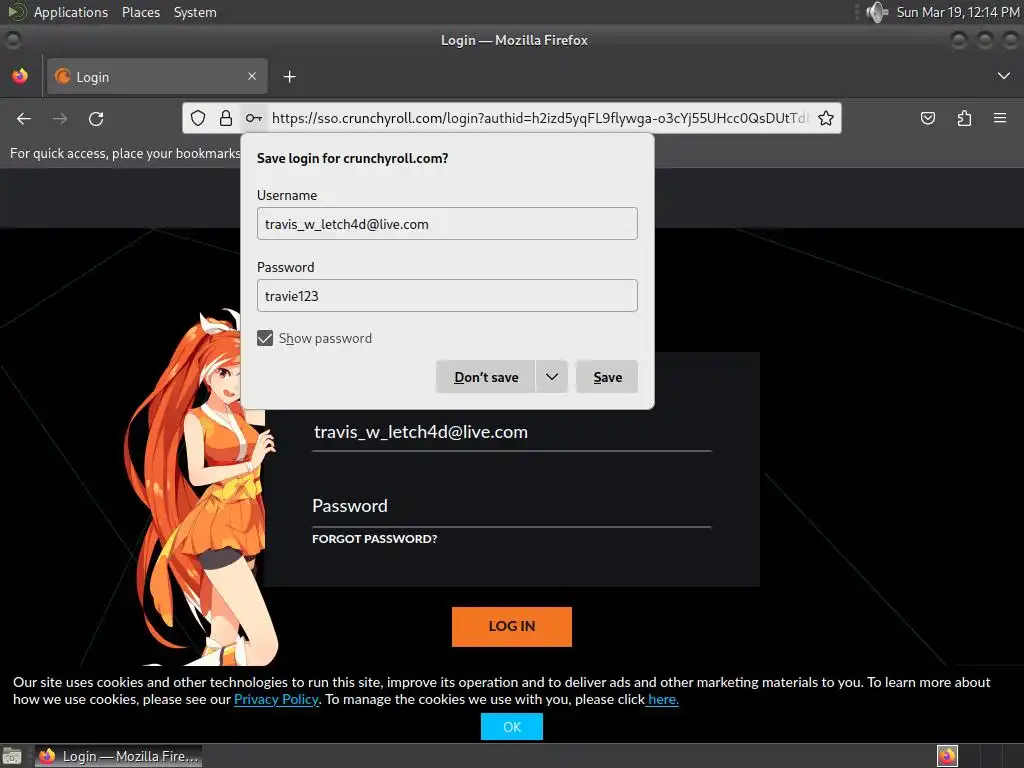The image size is (1024, 768).
Task: Open the tracking protection shield icon
Action: point(198,118)
